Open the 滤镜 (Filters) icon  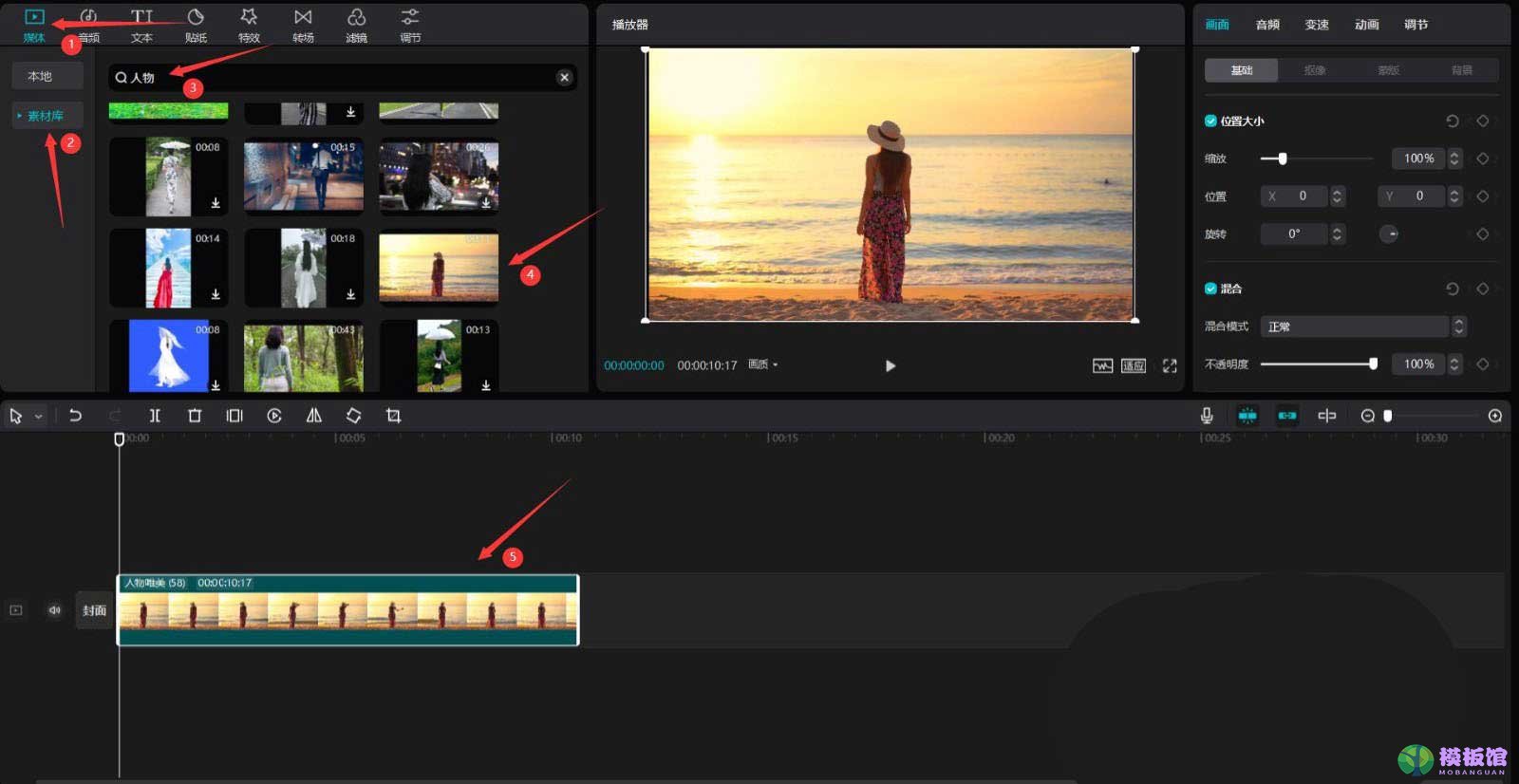click(356, 17)
